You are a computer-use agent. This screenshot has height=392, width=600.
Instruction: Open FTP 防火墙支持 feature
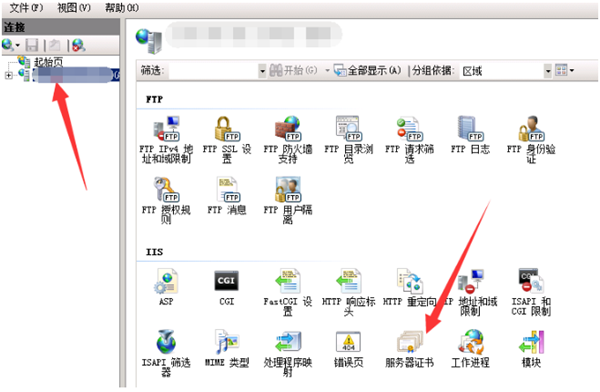tap(288, 140)
